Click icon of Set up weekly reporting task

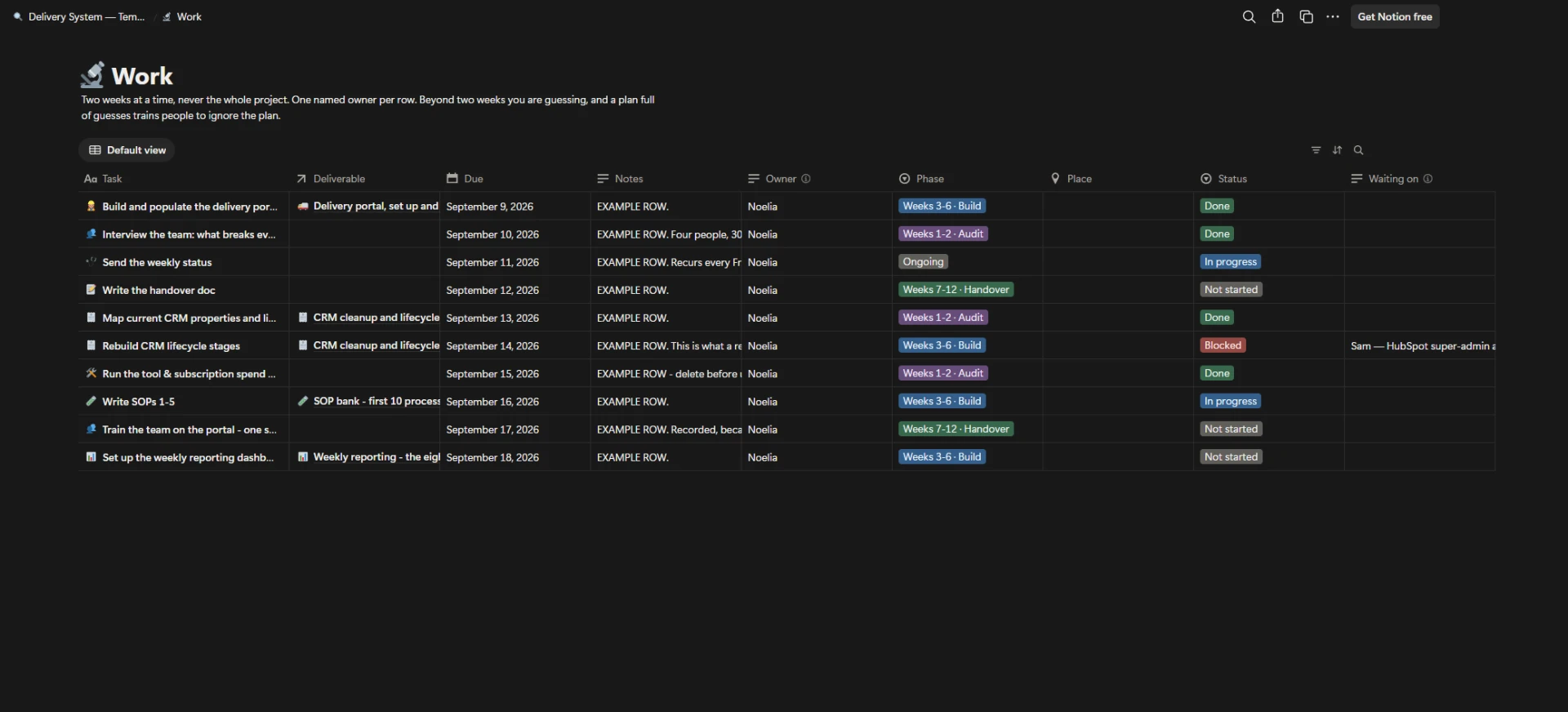click(91, 457)
